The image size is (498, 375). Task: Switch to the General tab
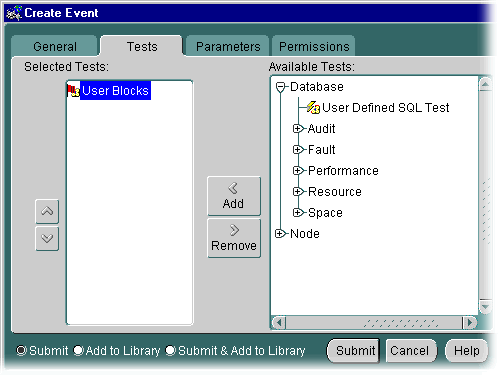(55, 46)
